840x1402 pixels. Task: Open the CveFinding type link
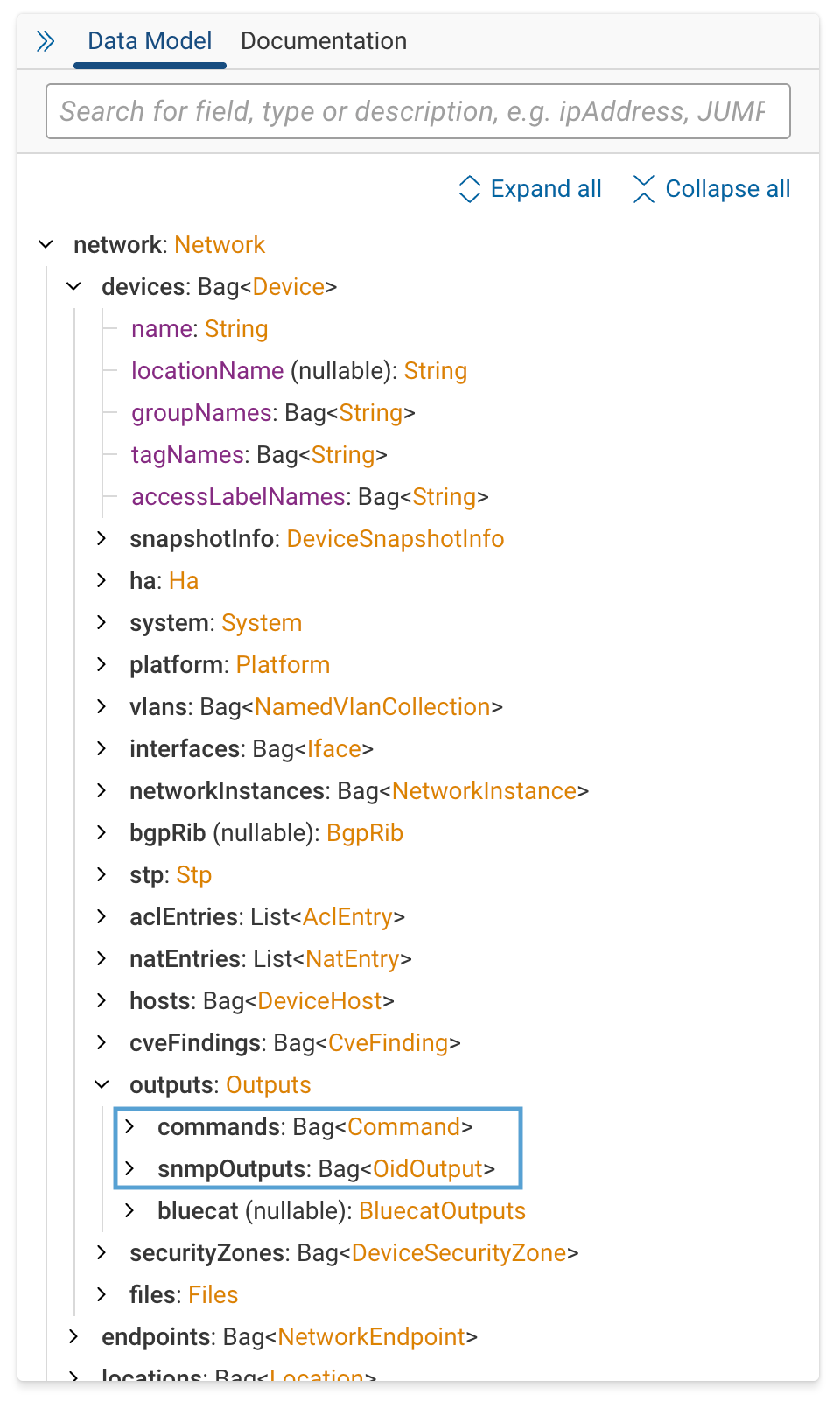pos(388,1042)
